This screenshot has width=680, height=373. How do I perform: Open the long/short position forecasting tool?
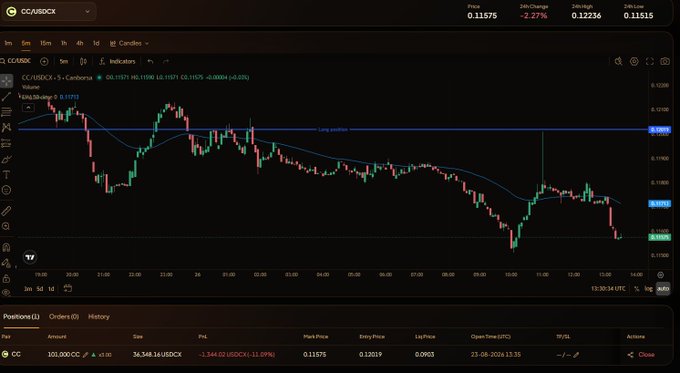(x=7, y=143)
